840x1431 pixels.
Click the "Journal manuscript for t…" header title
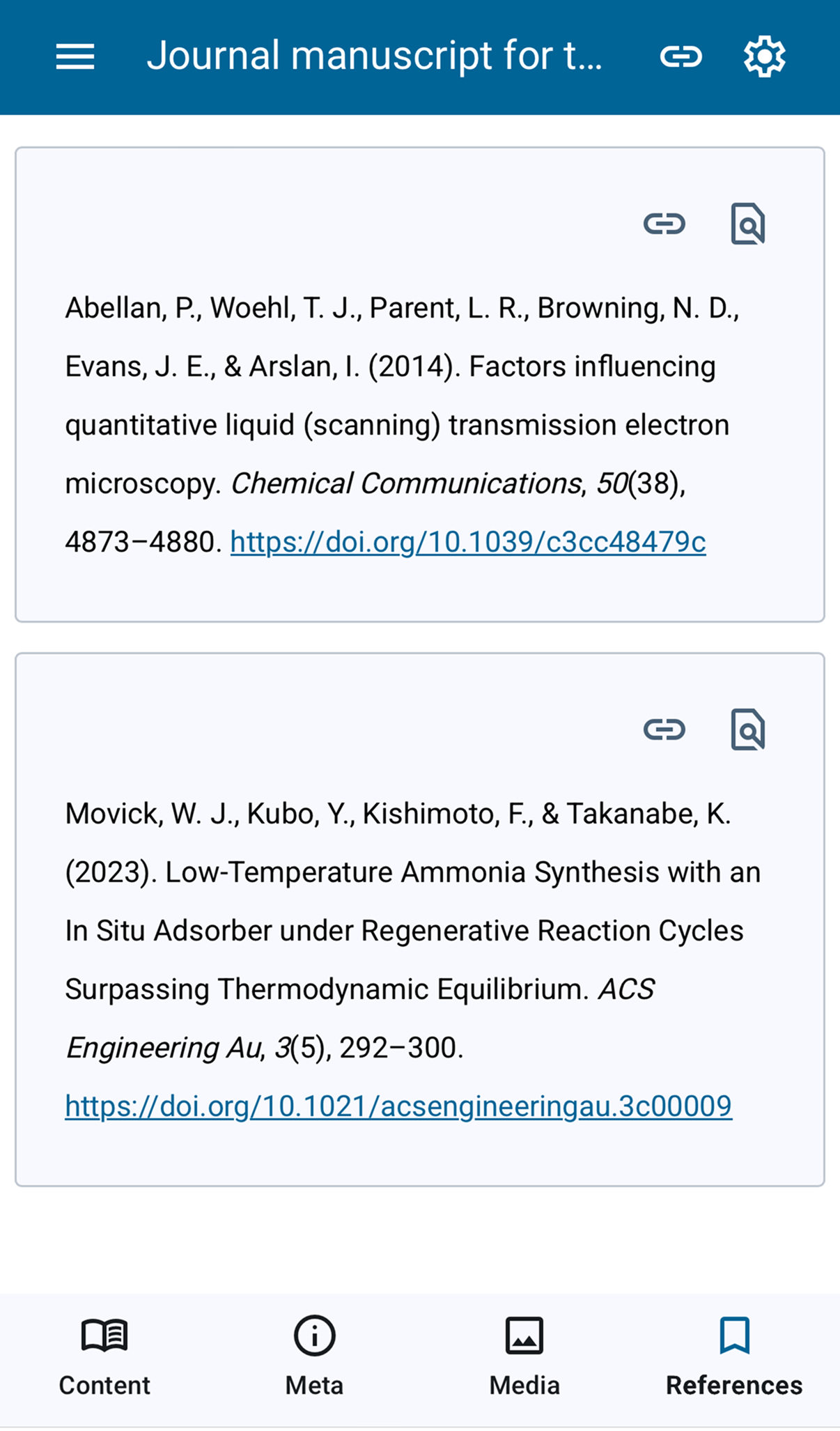pyautogui.click(x=374, y=56)
